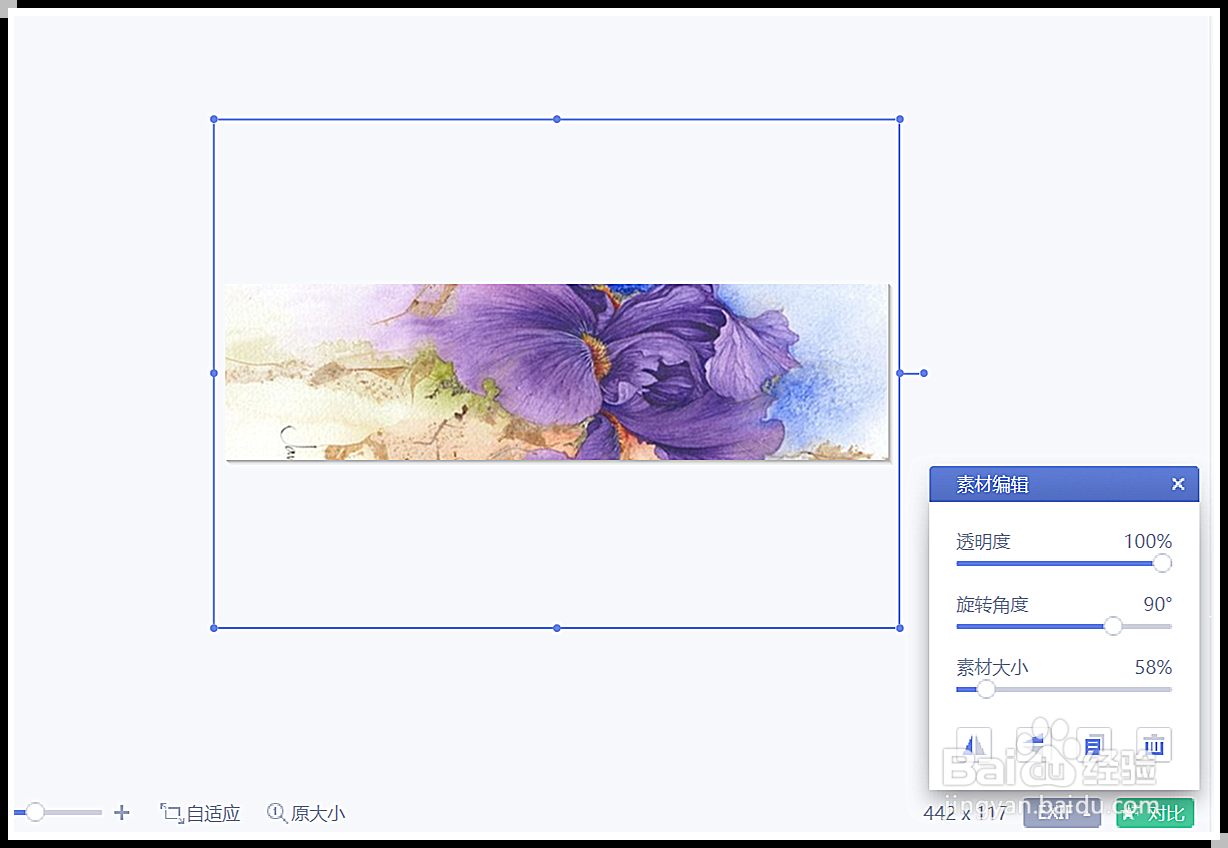Click the green 对比 compare button
Viewport: 1228px width, 848px height.
1155,813
